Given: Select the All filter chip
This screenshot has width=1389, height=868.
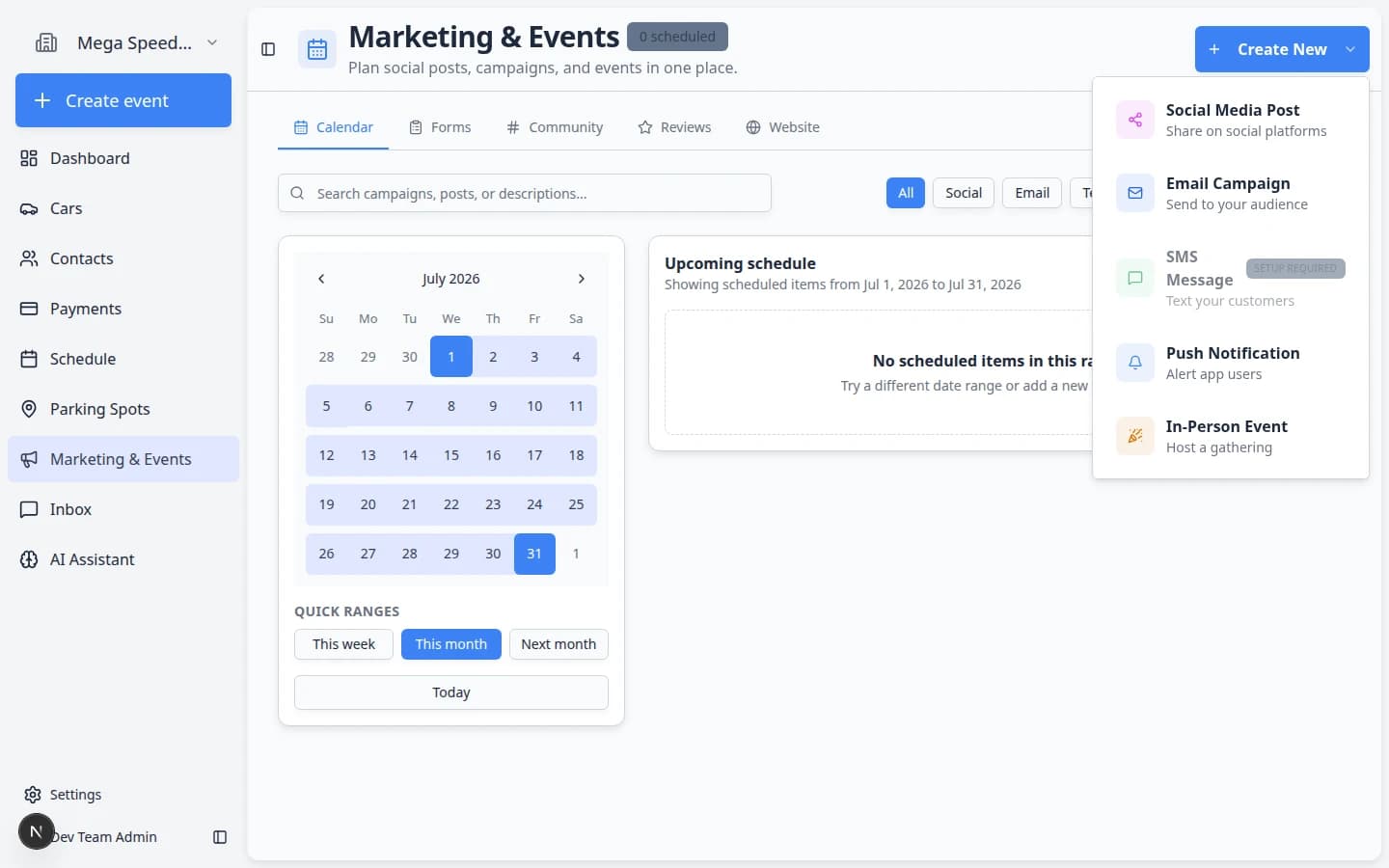Looking at the screenshot, I should click(x=906, y=193).
